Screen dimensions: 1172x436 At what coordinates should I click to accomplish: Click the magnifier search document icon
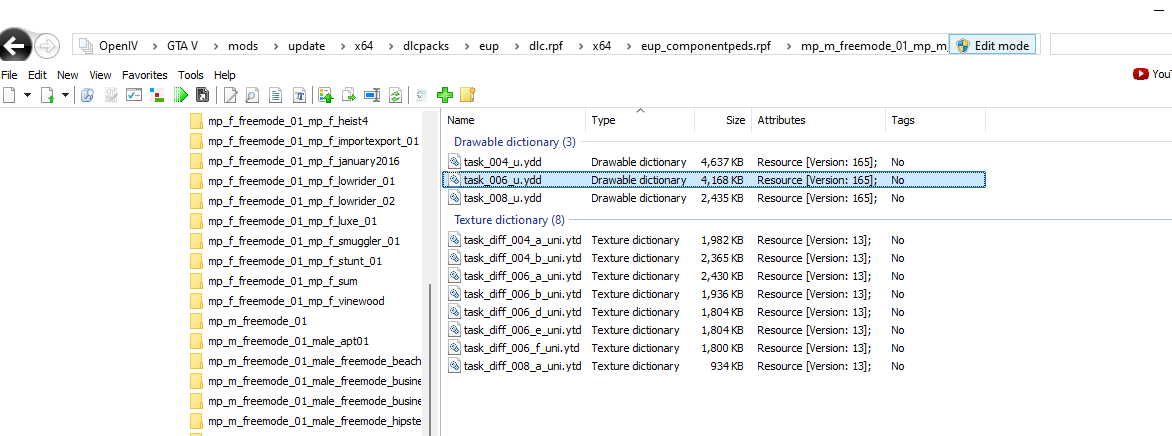pyautogui.click(x=252, y=95)
